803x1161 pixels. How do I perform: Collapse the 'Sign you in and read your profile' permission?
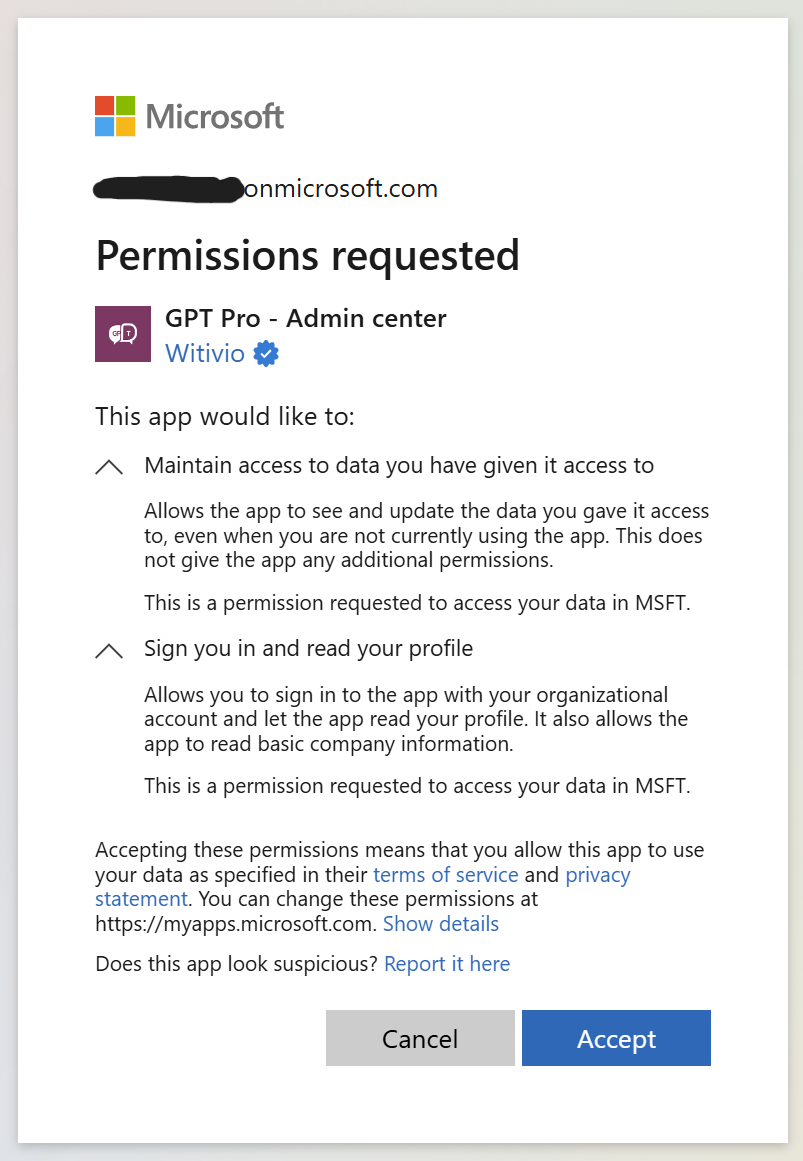coord(109,648)
